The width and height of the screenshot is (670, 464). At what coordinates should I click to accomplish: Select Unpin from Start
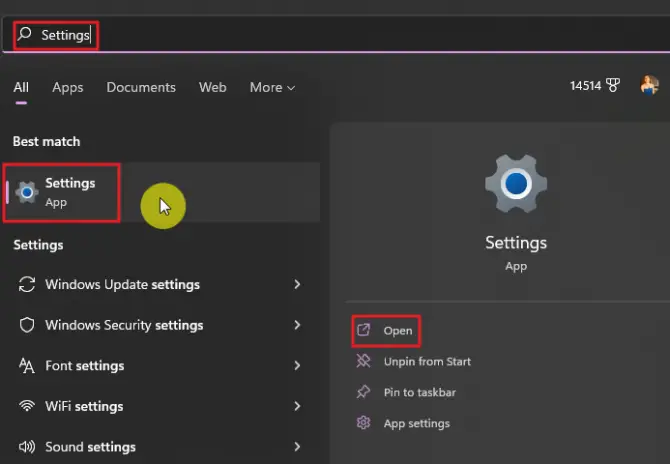coord(427,361)
